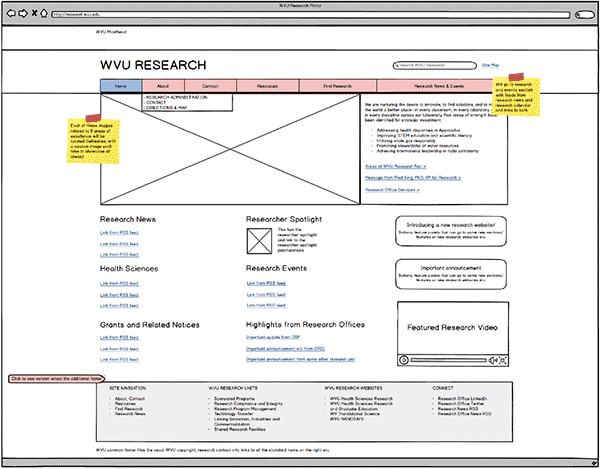Click the browser forward arrow
The width and height of the screenshot is (600, 469).
point(23,15)
